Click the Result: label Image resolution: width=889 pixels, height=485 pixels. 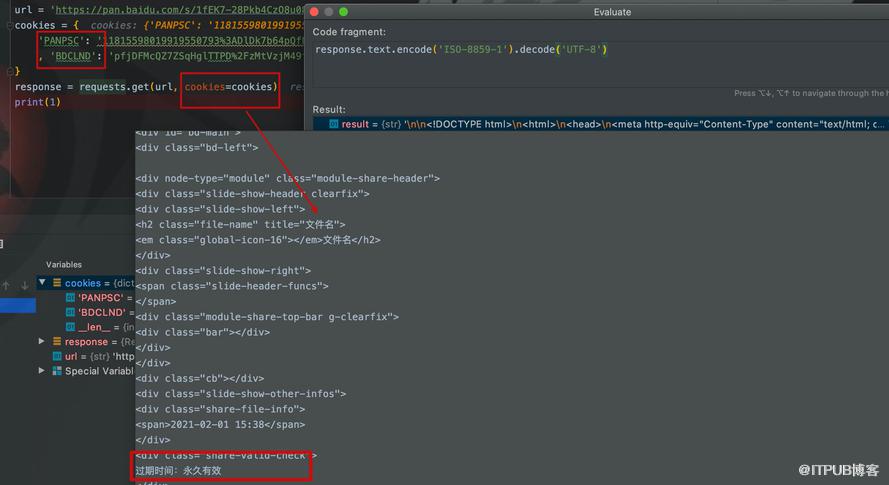coord(329,109)
